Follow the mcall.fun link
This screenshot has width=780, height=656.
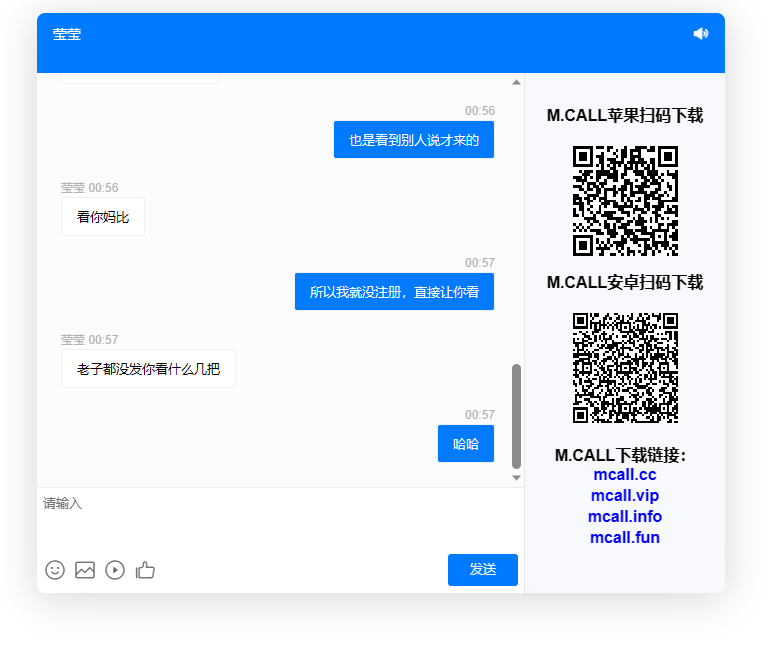[x=624, y=538]
